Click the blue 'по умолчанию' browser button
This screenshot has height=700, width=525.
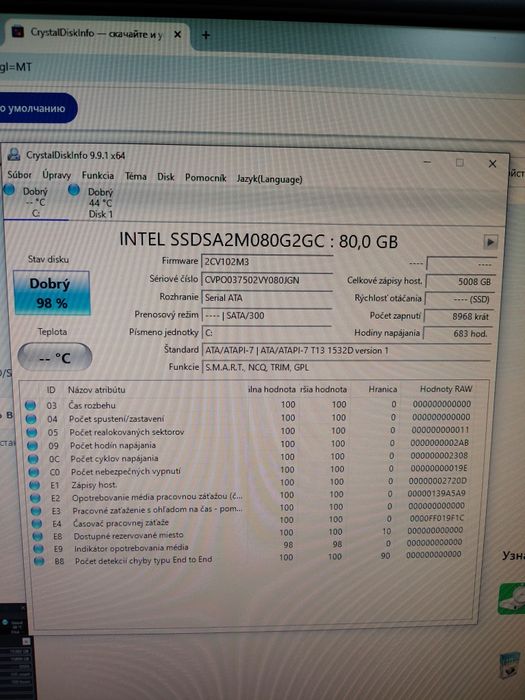click(x=38, y=108)
